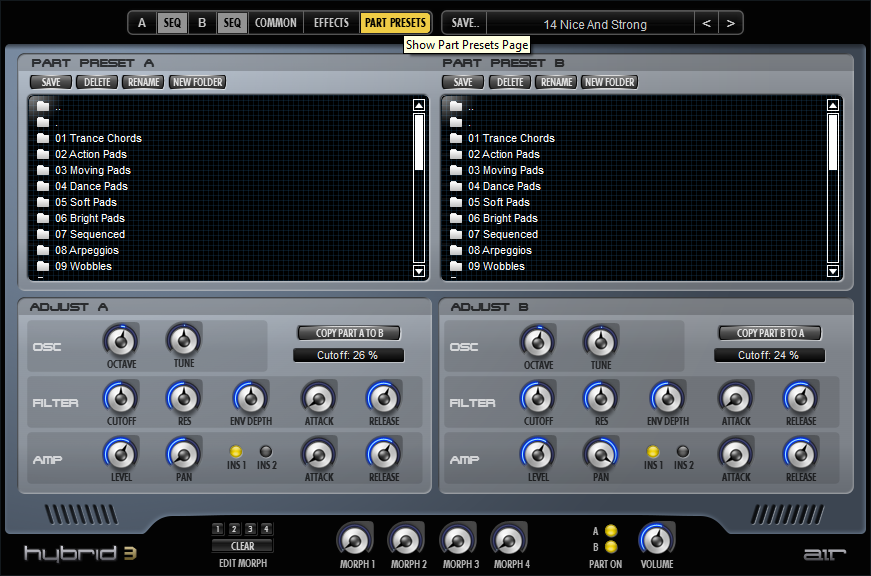
Task: Toggle INS 2 in Adjust A
Action: click(266, 452)
